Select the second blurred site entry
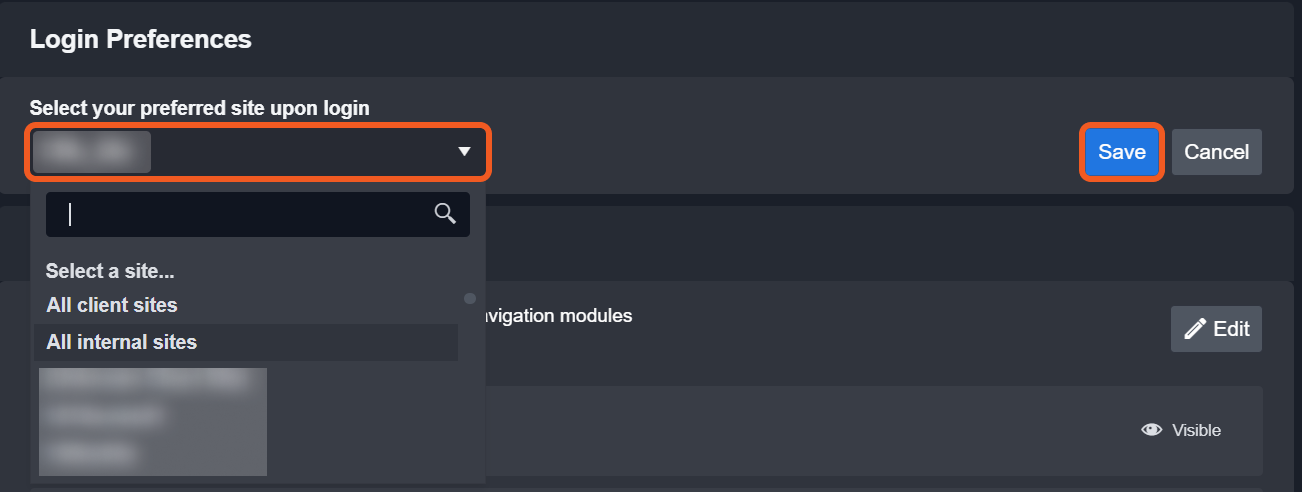Viewport: 1302px width, 492px height. (110, 415)
